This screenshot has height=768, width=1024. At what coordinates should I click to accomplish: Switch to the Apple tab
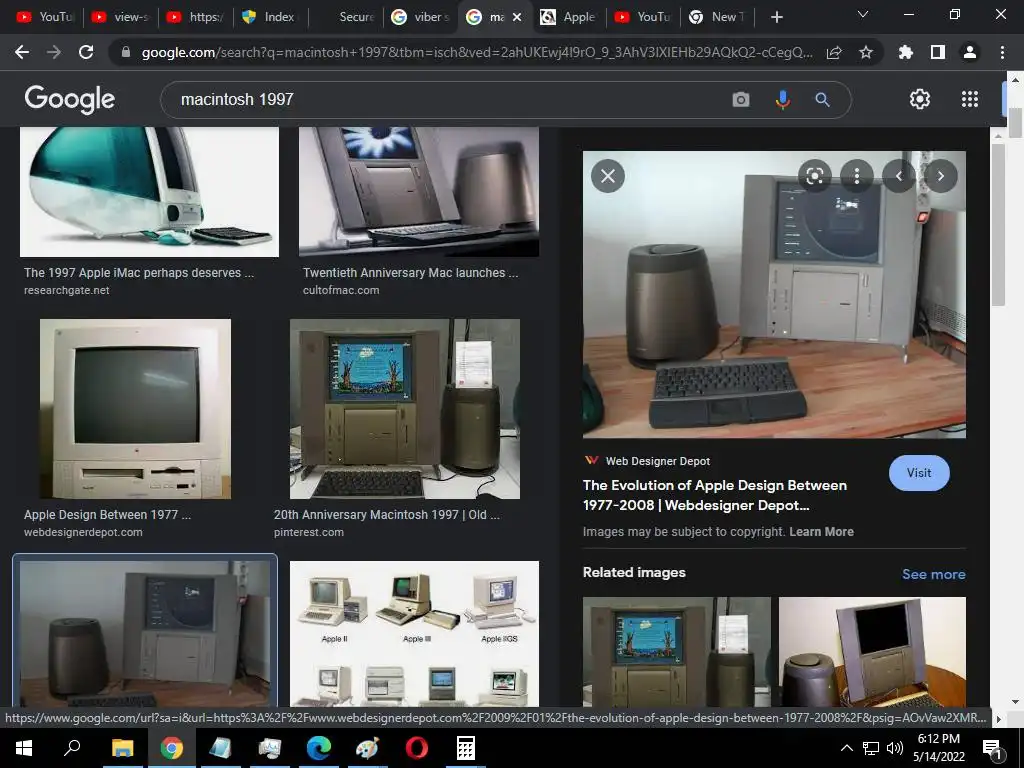pyautogui.click(x=569, y=17)
